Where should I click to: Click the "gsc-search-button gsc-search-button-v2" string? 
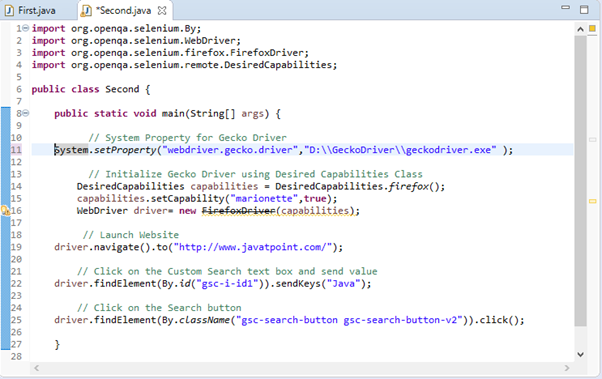coord(349,320)
